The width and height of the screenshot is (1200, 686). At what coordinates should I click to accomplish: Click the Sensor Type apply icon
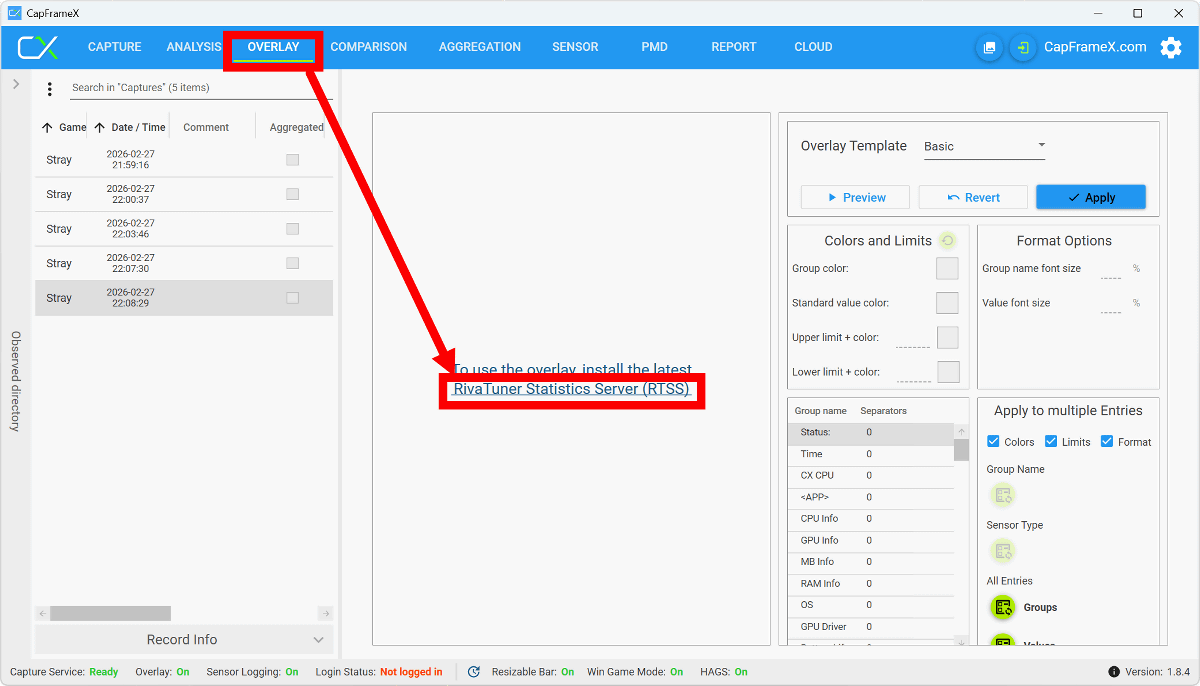[x=1003, y=551]
